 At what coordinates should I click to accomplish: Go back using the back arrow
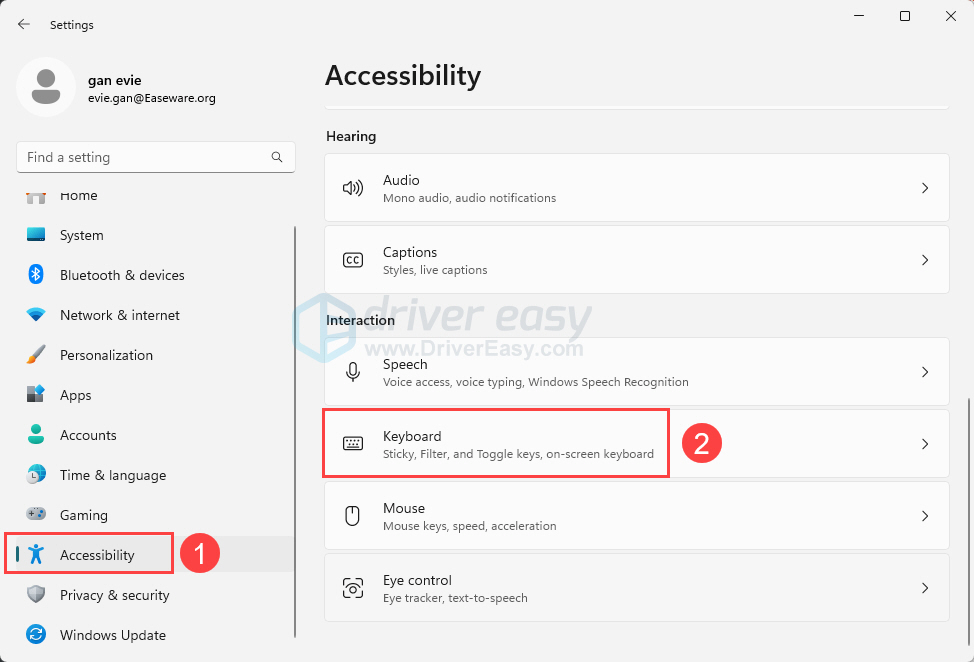(x=22, y=24)
